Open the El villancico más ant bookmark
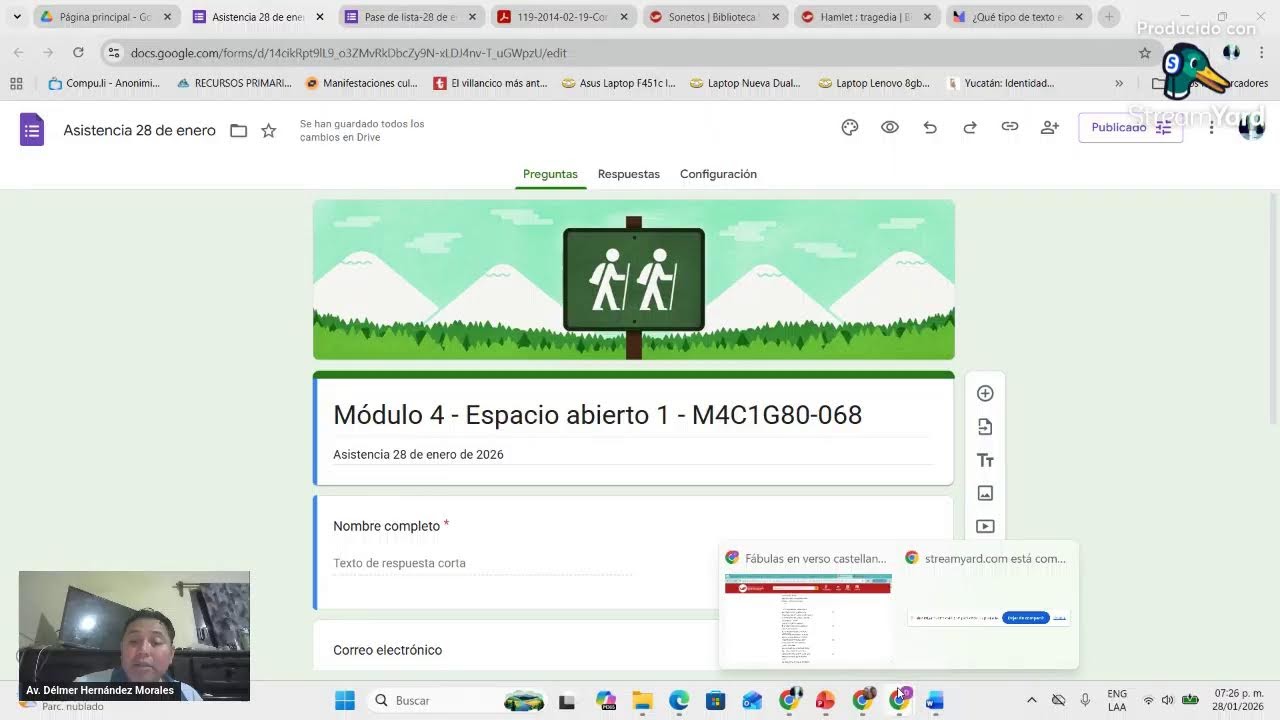 coord(490,83)
